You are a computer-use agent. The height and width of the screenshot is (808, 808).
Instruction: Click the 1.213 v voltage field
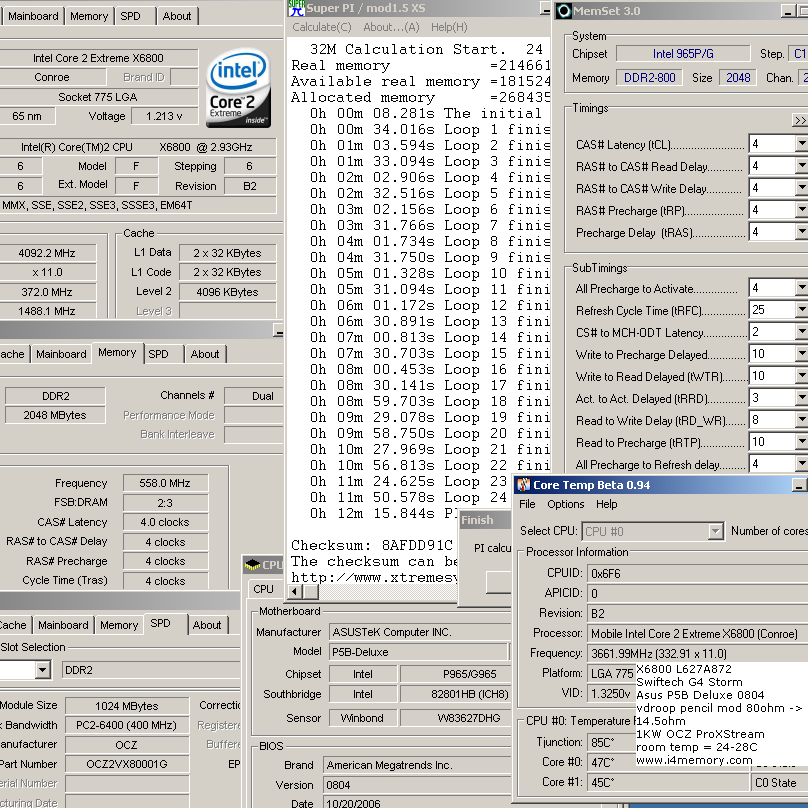pyautogui.click(x=164, y=116)
